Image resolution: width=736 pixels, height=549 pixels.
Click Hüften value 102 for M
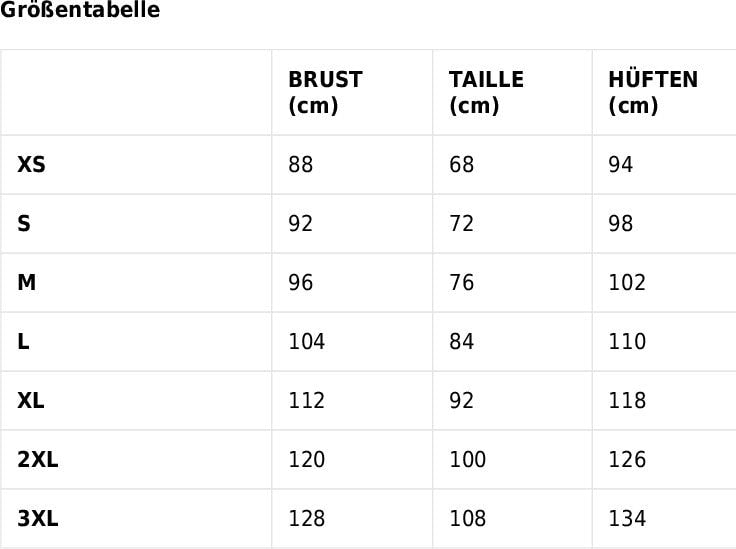click(627, 282)
